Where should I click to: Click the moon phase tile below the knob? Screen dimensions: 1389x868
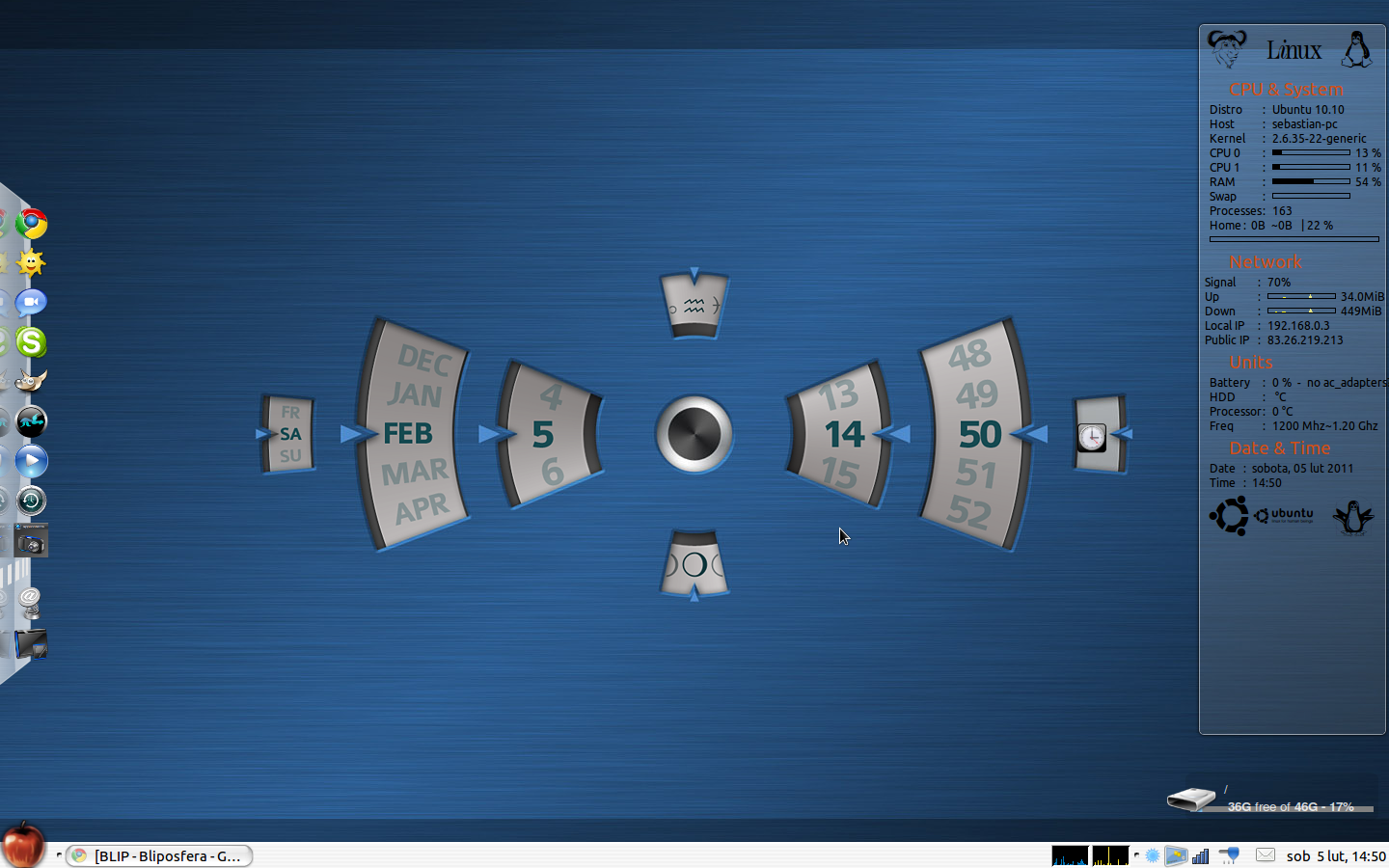point(694,564)
